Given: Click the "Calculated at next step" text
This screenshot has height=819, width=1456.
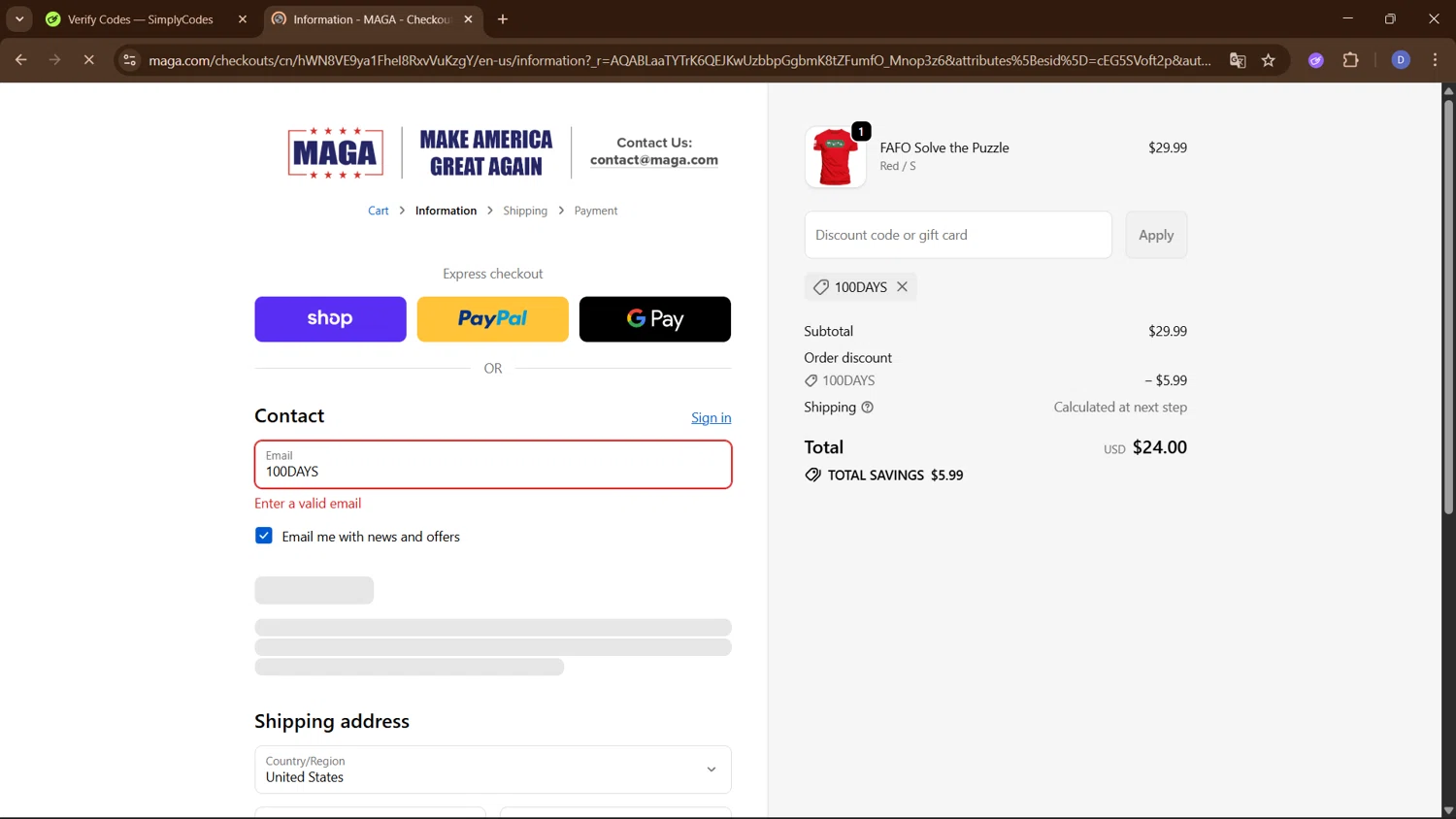Looking at the screenshot, I should click(x=1120, y=408).
